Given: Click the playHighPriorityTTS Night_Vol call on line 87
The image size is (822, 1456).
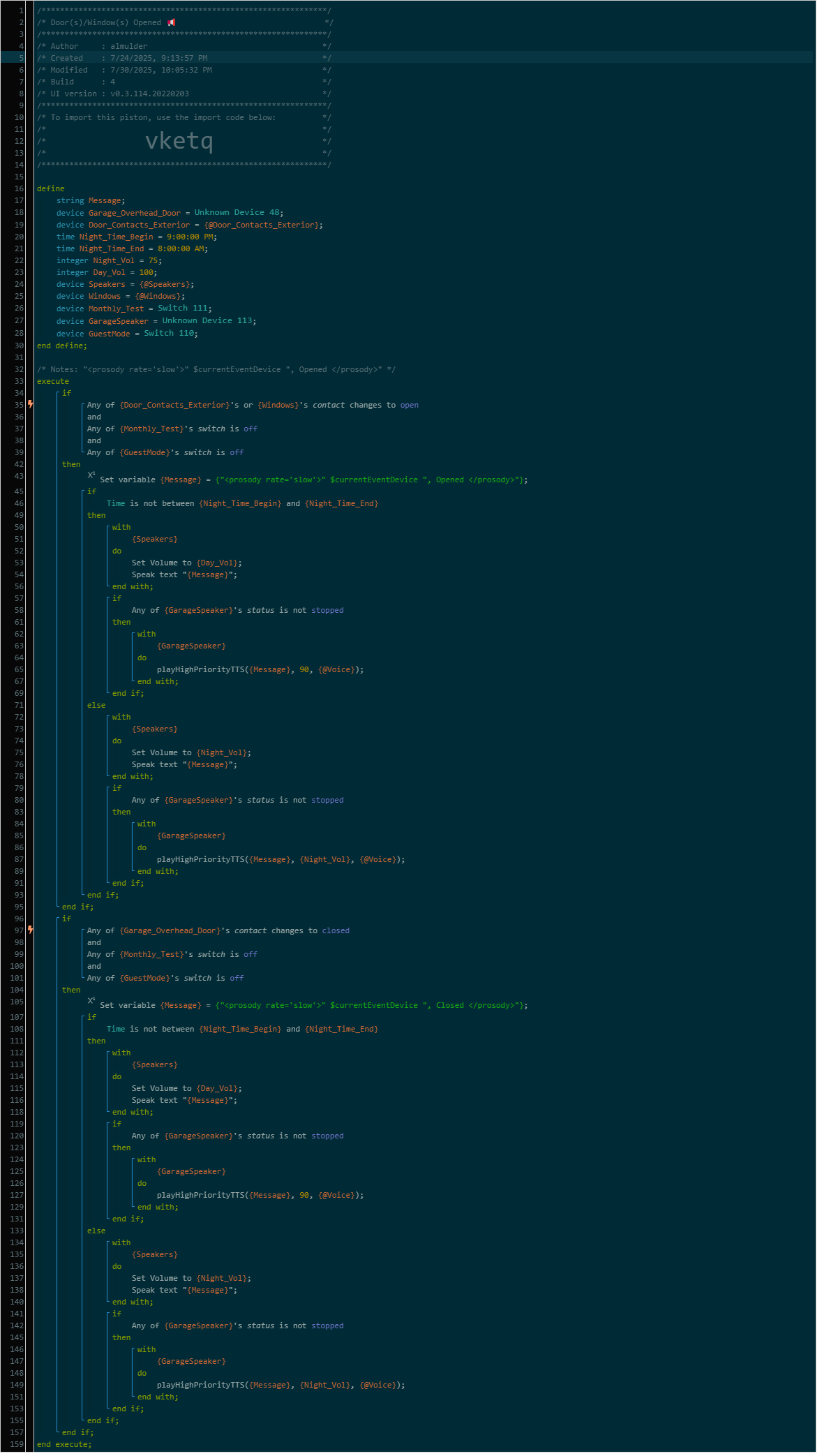Looking at the screenshot, I should pos(281,859).
